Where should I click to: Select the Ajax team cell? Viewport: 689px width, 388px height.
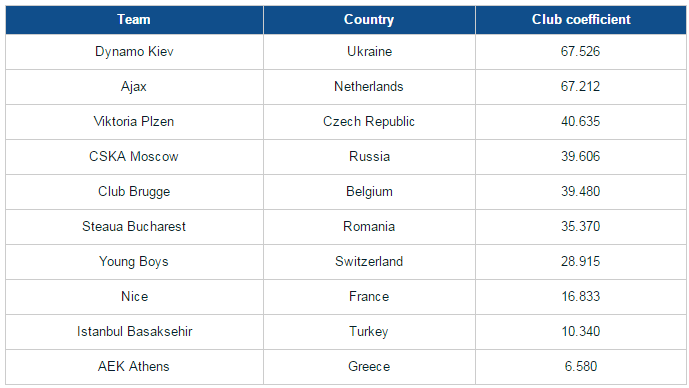pos(134,87)
